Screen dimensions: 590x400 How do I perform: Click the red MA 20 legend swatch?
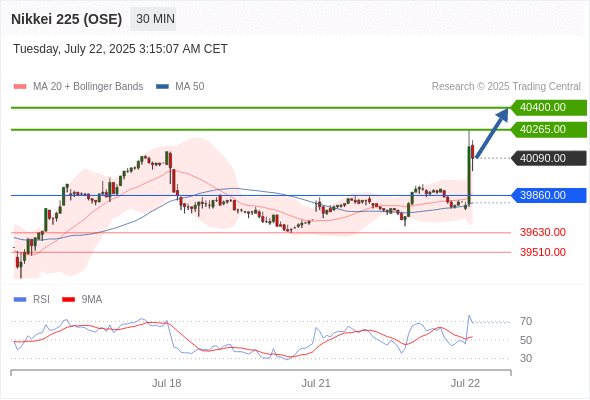point(20,87)
